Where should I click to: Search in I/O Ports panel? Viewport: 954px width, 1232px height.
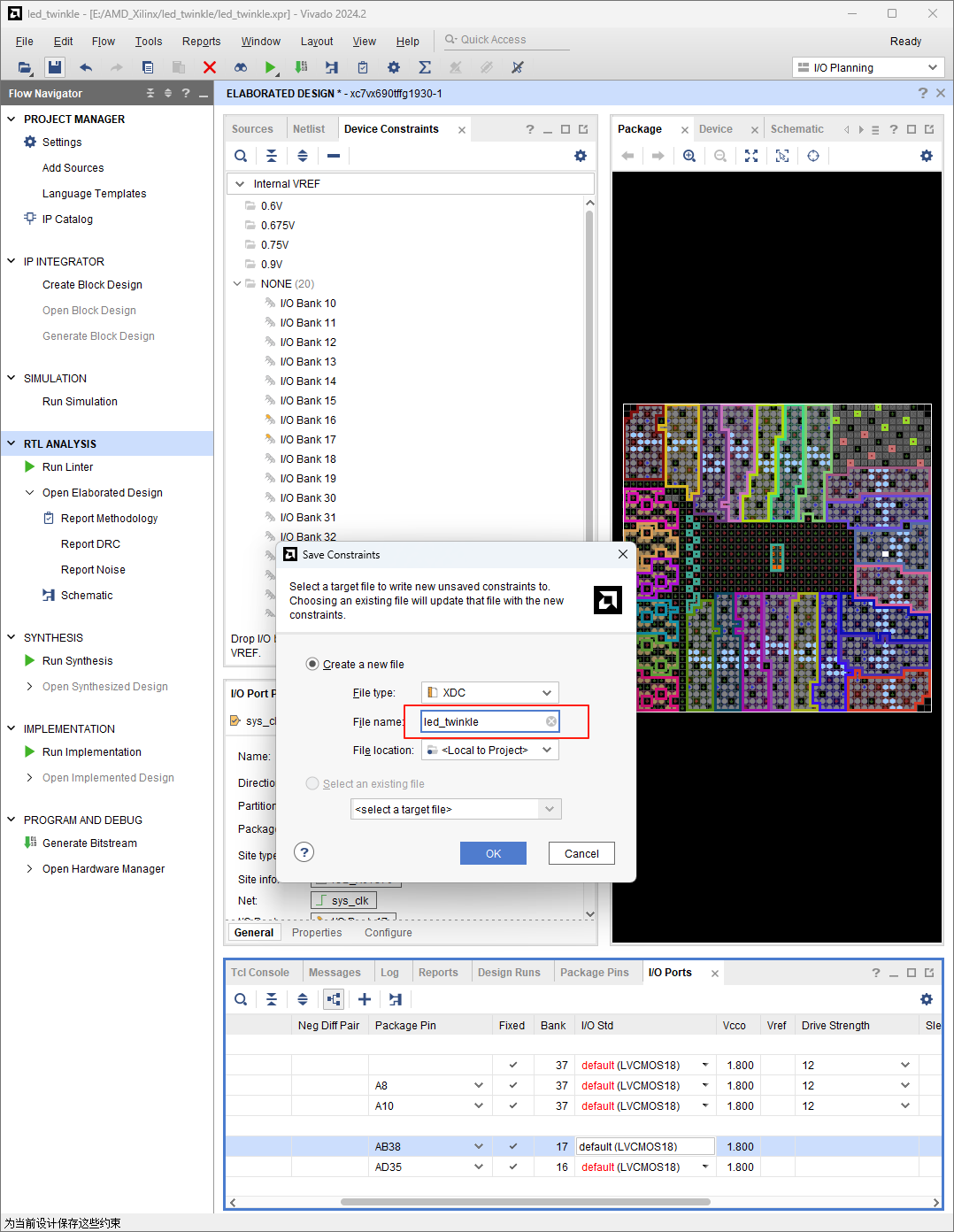click(241, 999)
